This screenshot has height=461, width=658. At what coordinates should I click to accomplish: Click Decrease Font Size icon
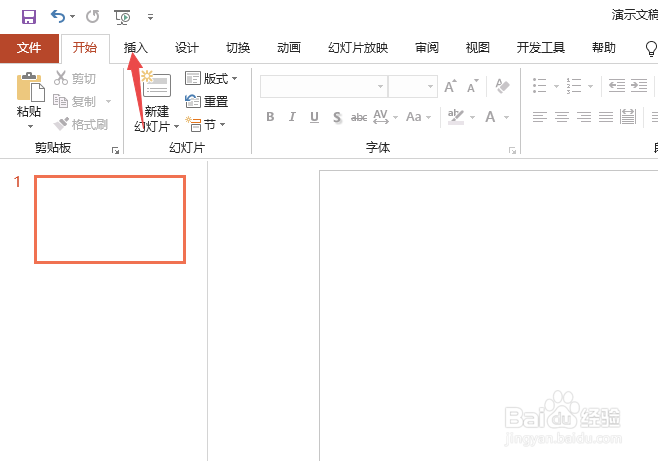coord(473,86)
